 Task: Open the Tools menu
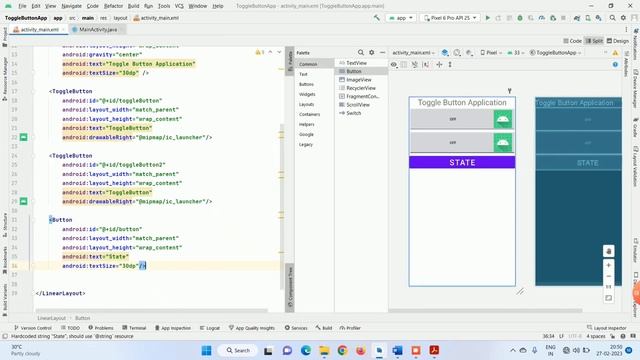click(x=164, y=6)
